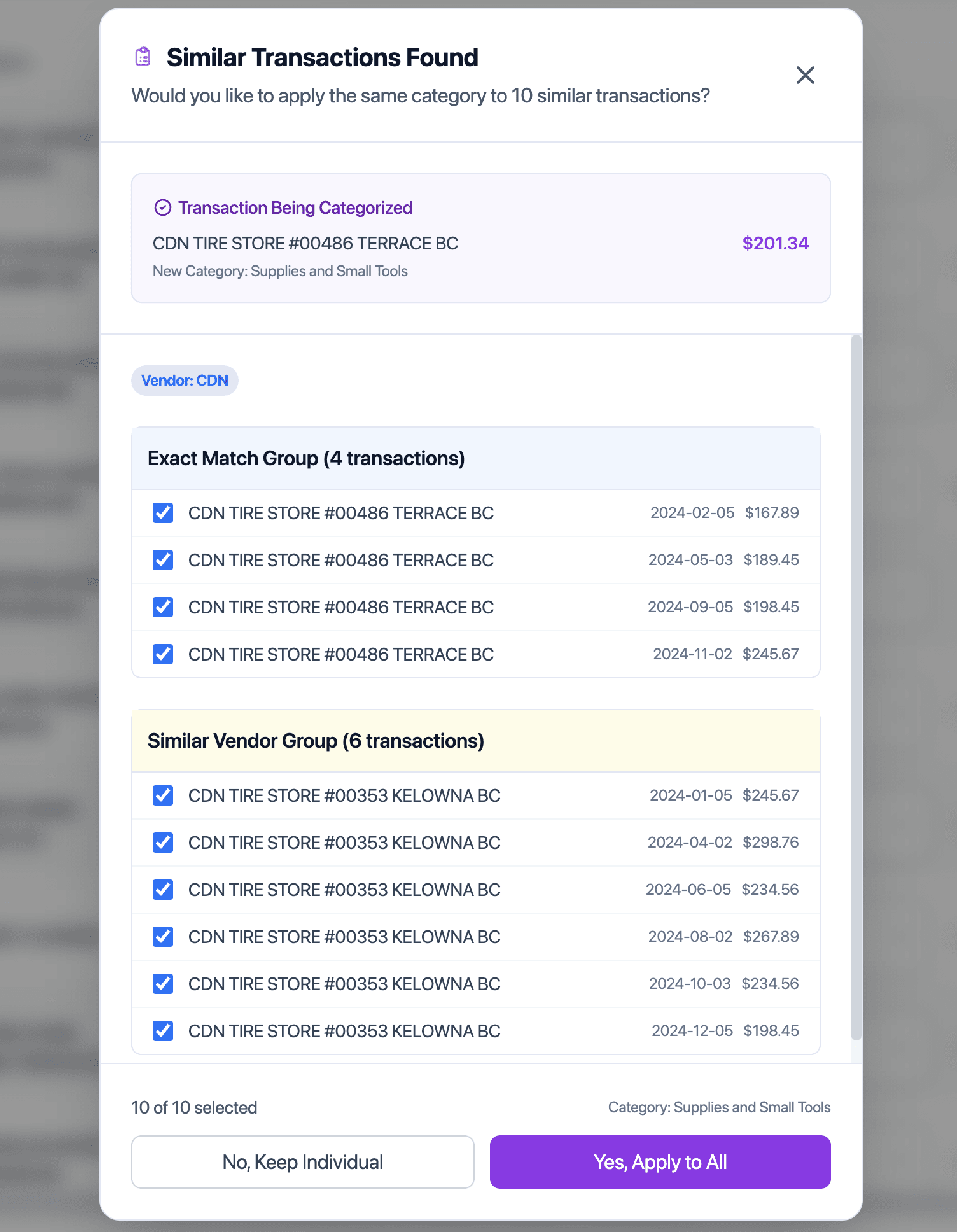Click the Vendor: CDN filter chip
Image resolution: width=957 pixels, height=1232 pixels.
[185, 381]
